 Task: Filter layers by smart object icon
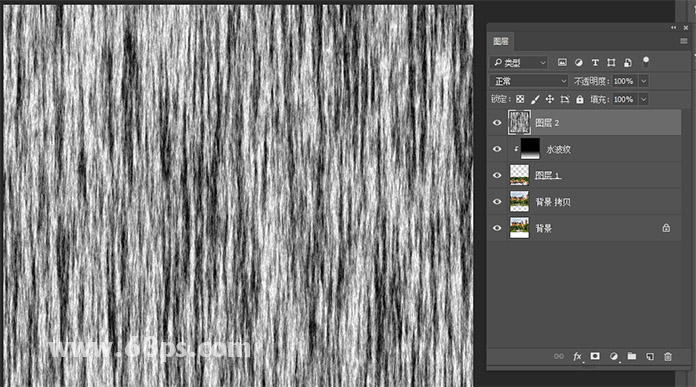tap(628, 63)
